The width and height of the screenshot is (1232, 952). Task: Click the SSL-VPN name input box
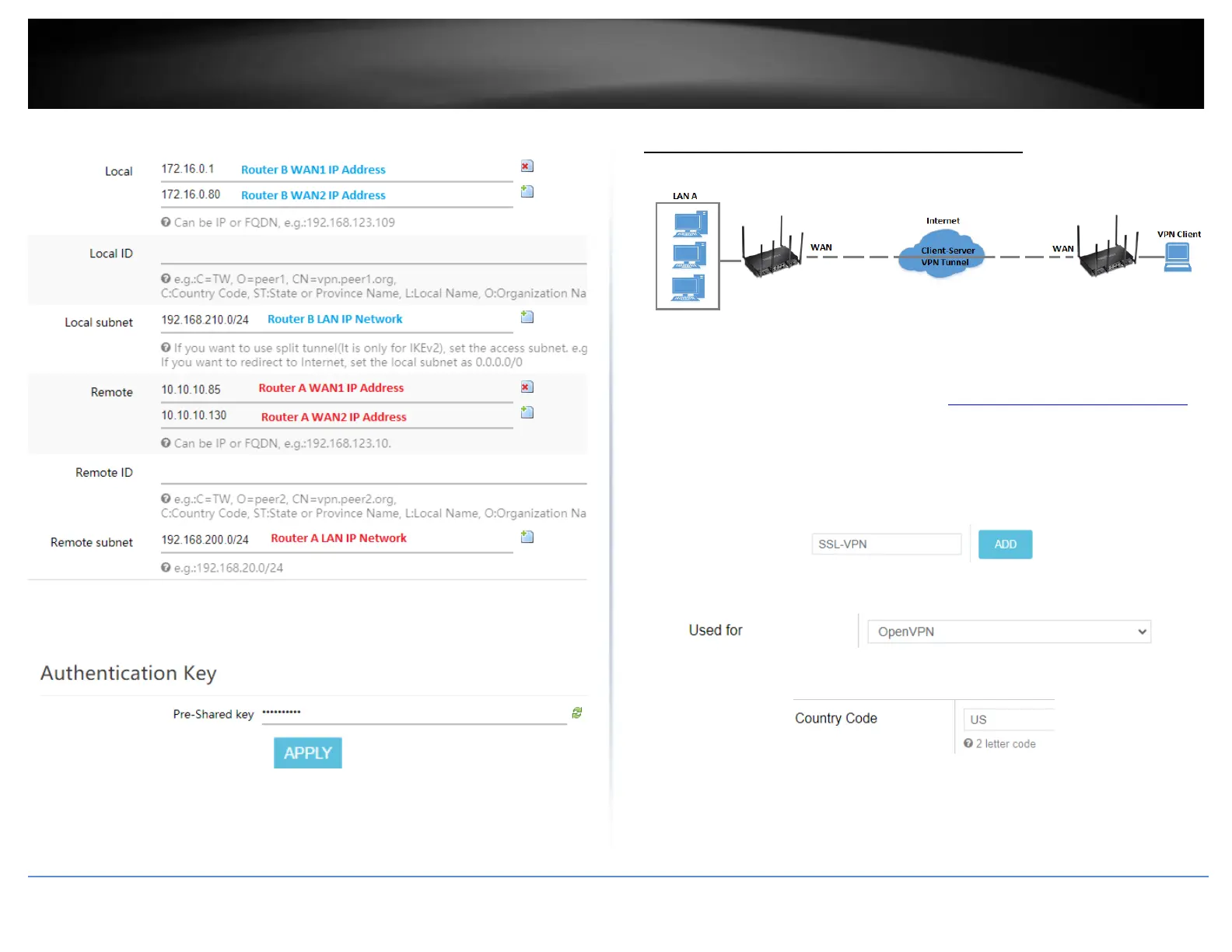coord(885,544)
